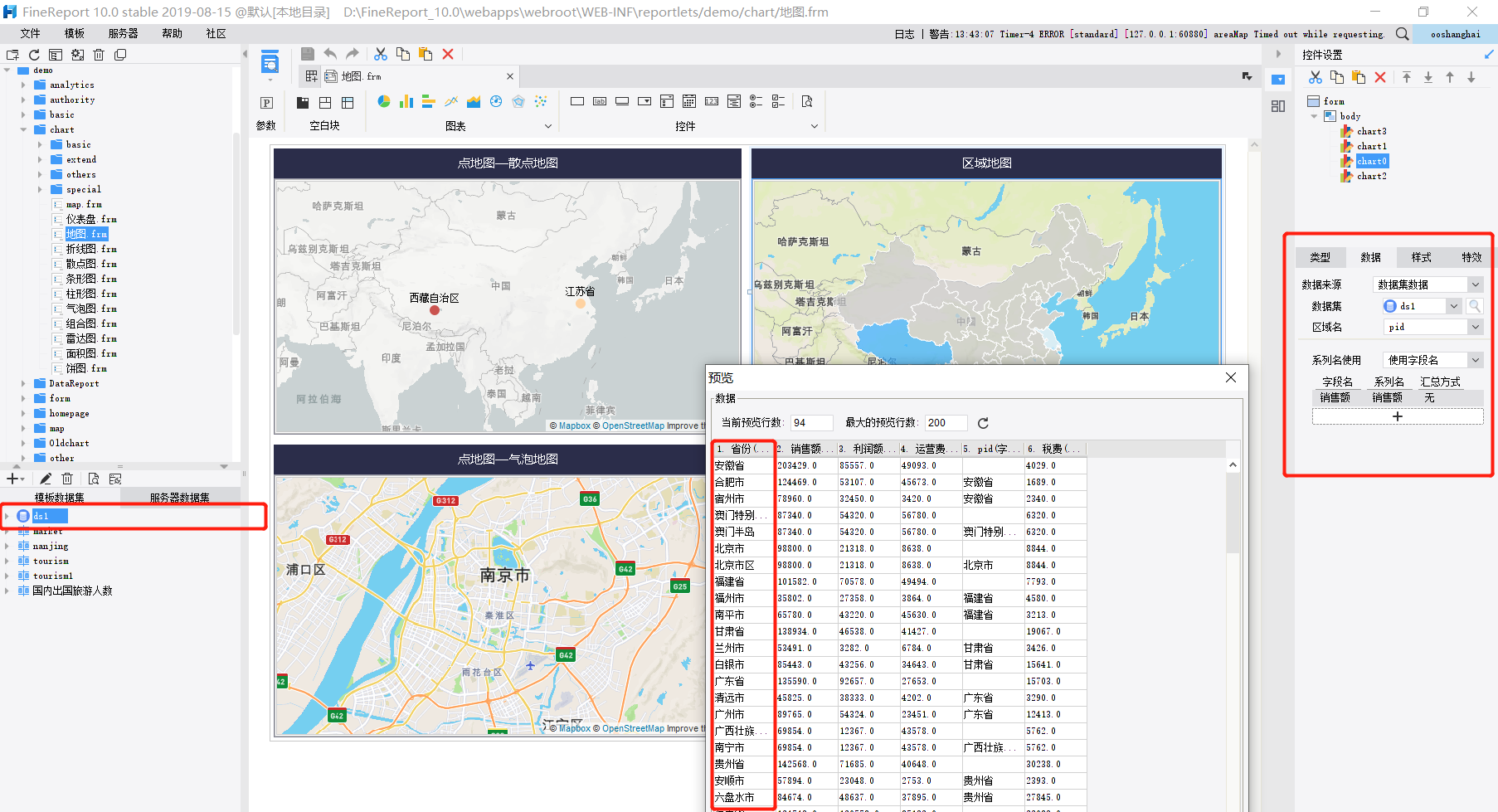Screen dimensions: 1498x812
Task: Click search magnifier in top right bar
Action: point(1402,34)
